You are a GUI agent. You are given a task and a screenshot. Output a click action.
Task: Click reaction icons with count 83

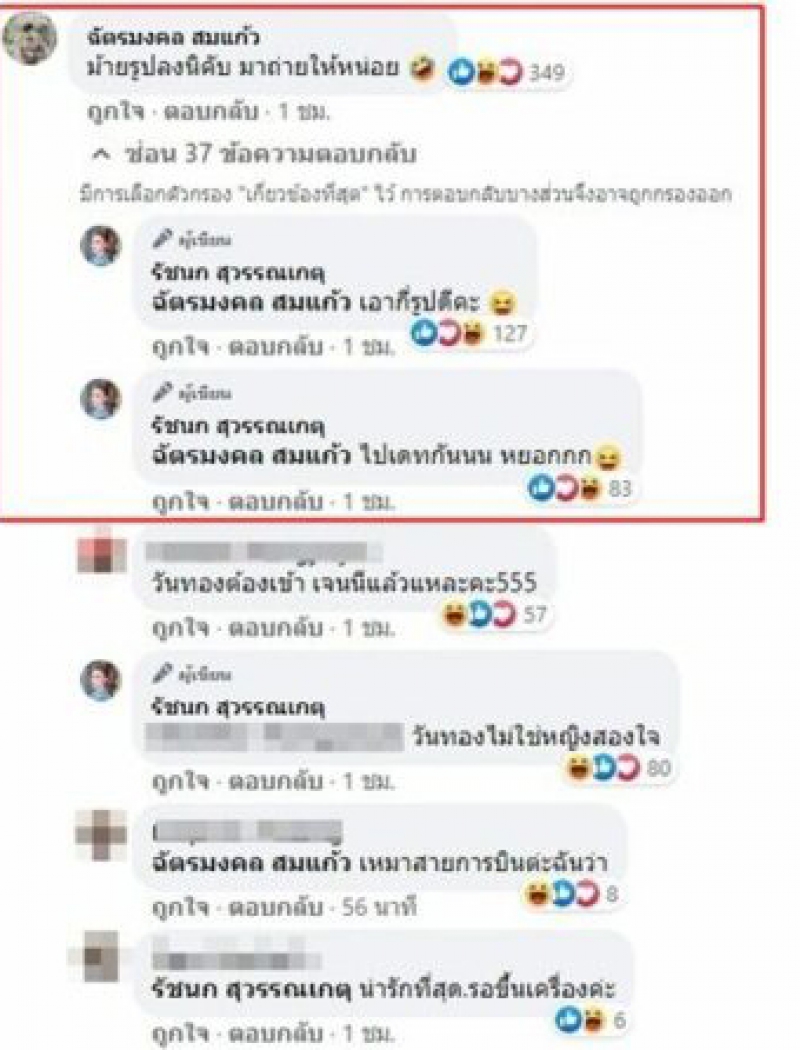(580, 488)
